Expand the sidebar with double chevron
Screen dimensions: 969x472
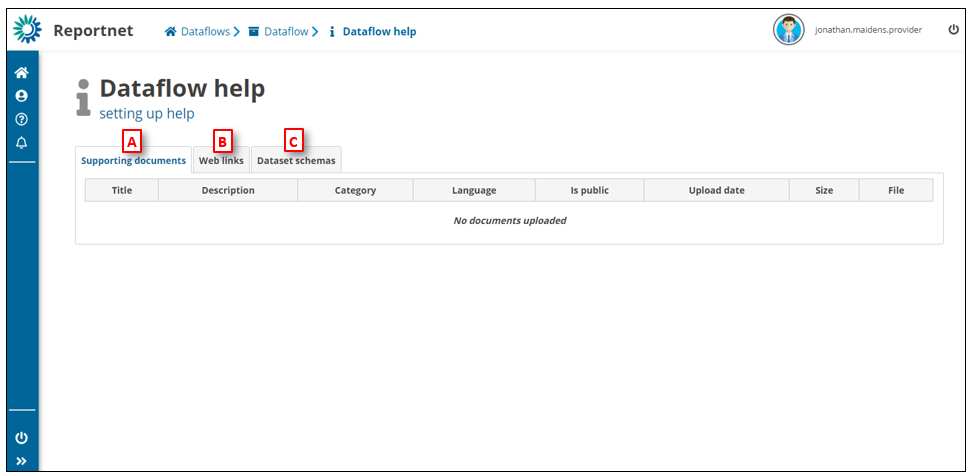click(x=21, y=461)
